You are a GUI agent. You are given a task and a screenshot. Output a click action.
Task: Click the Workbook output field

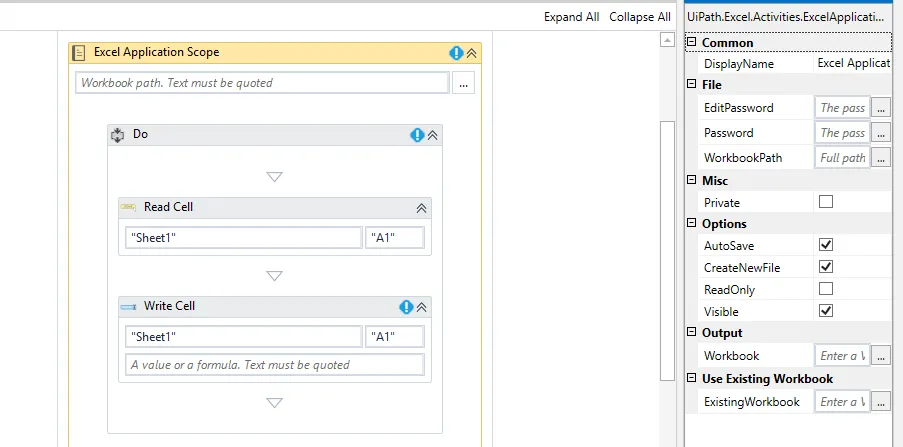(x=843, y=356)
